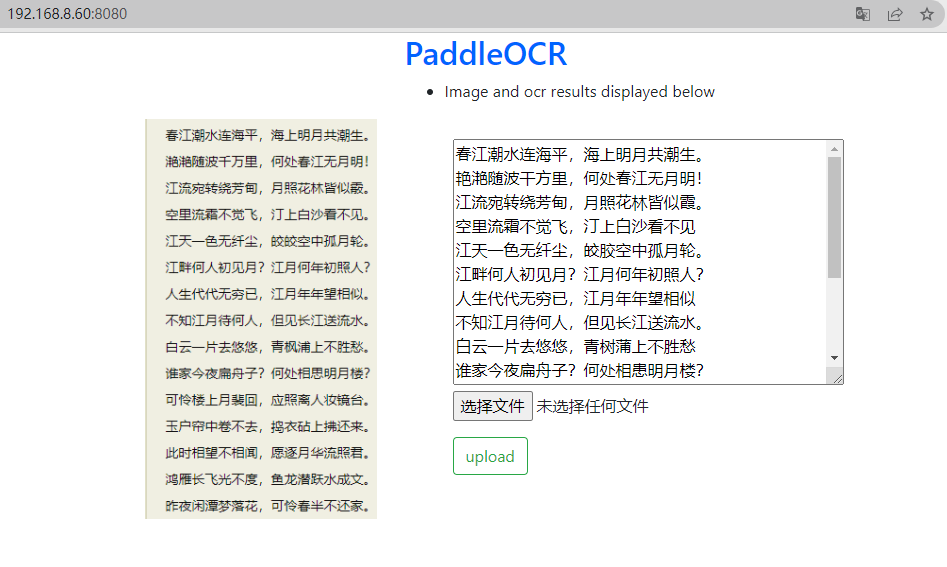947x567 pixels.
Task: Click the scrollbar up arrow in OCR results
Action: pos(834,149)
